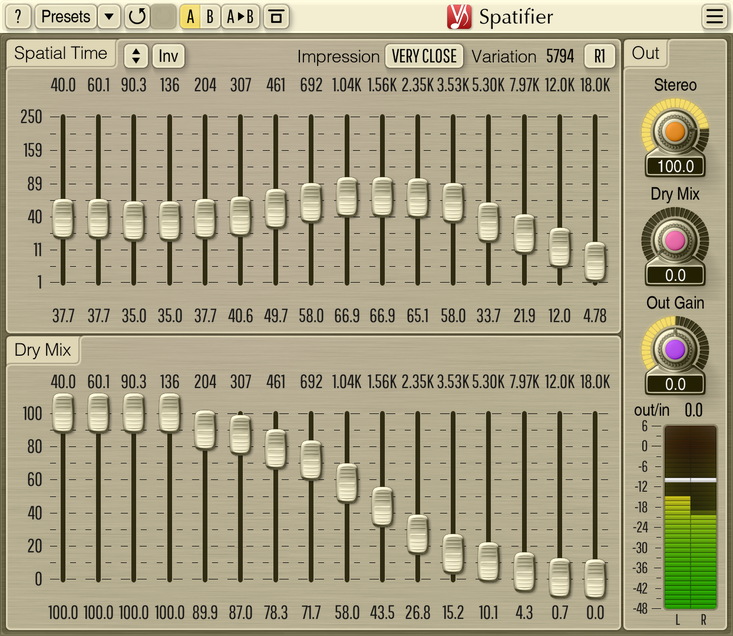Click the Dry Mix 7.97K band fader
The width and height of the screenshot is (733, 636).
(x=524, y=572)
